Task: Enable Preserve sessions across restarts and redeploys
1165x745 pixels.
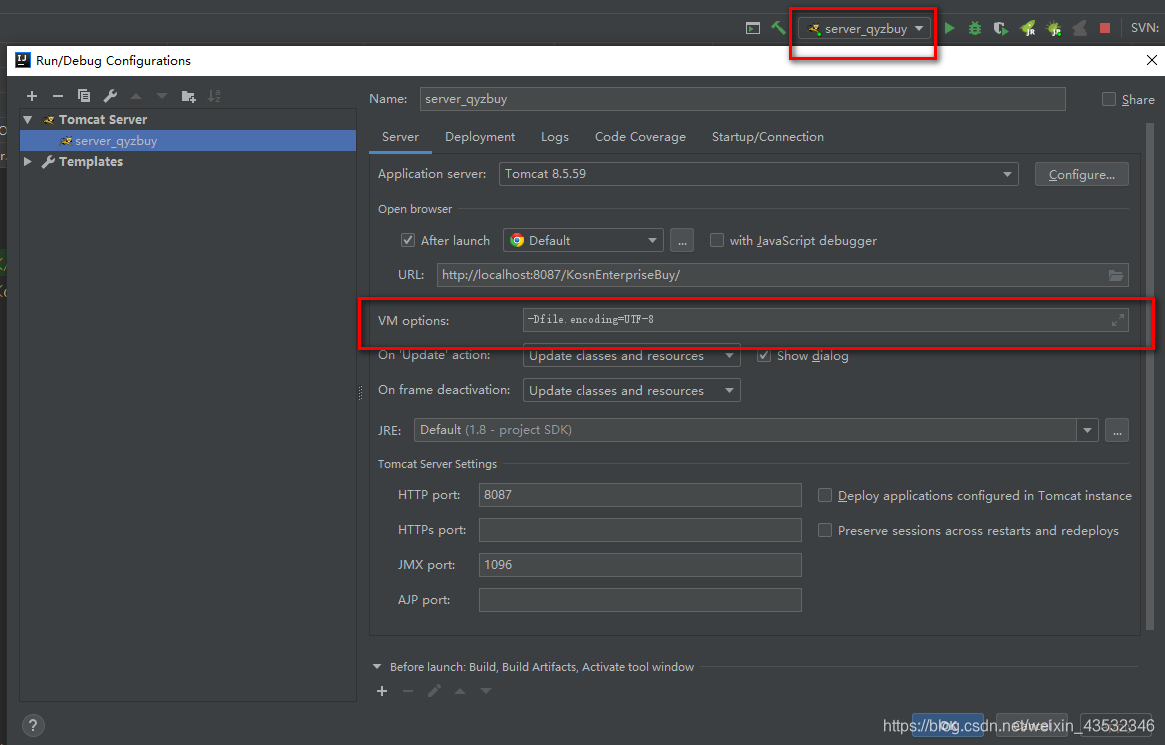Action: (825, 530)
